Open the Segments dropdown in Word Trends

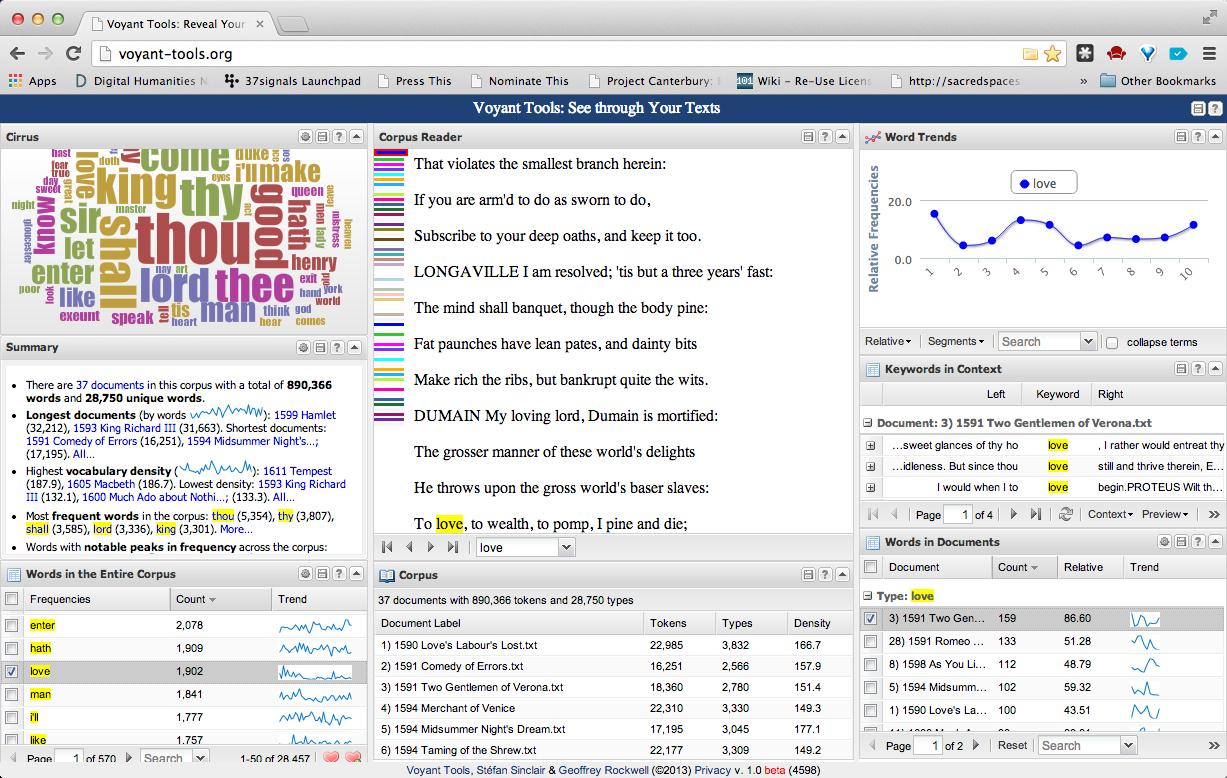coord(955,341)
